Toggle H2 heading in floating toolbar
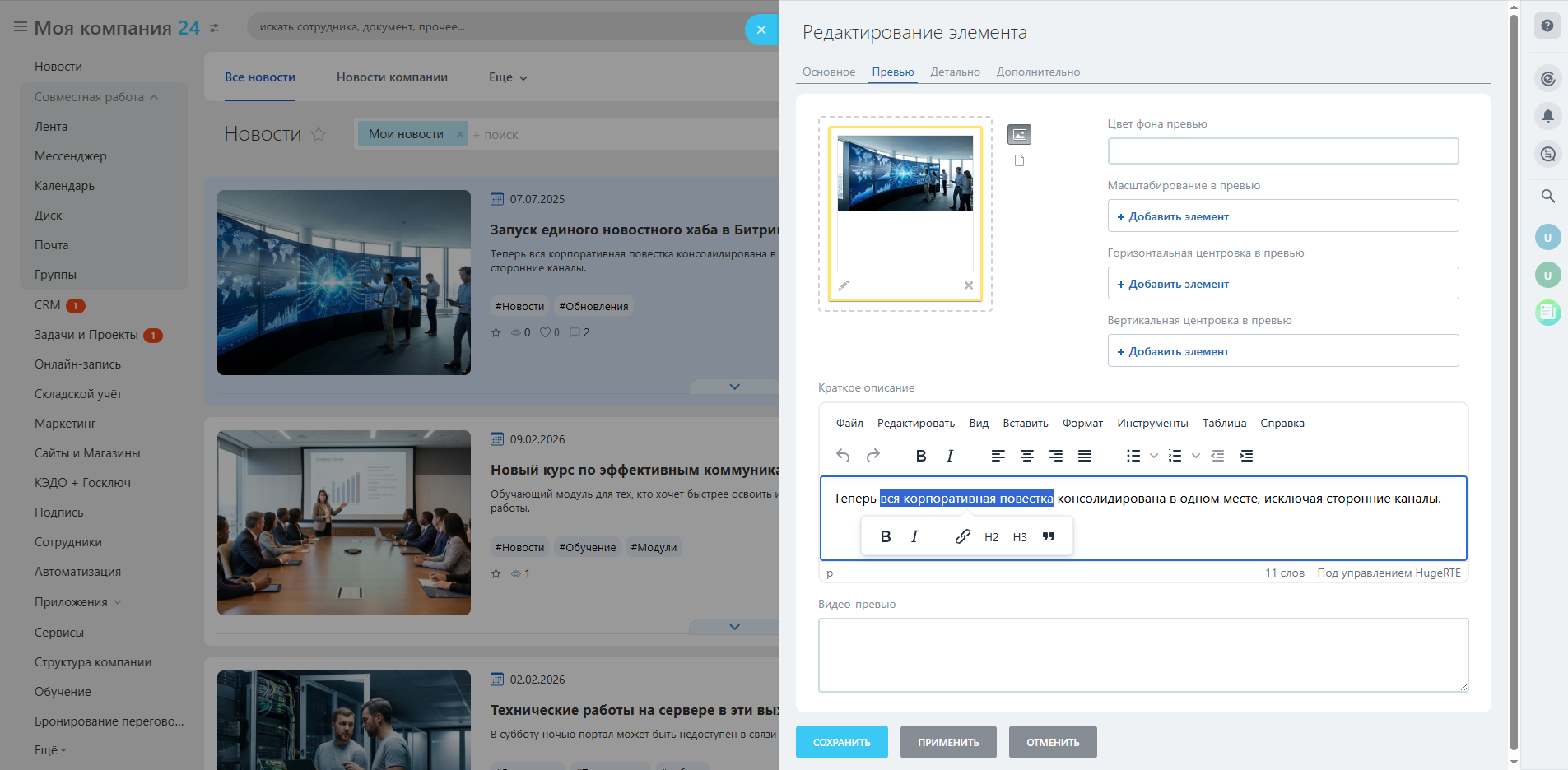Viewport: 1568px width, 770px height. click(x=991, y=536)
